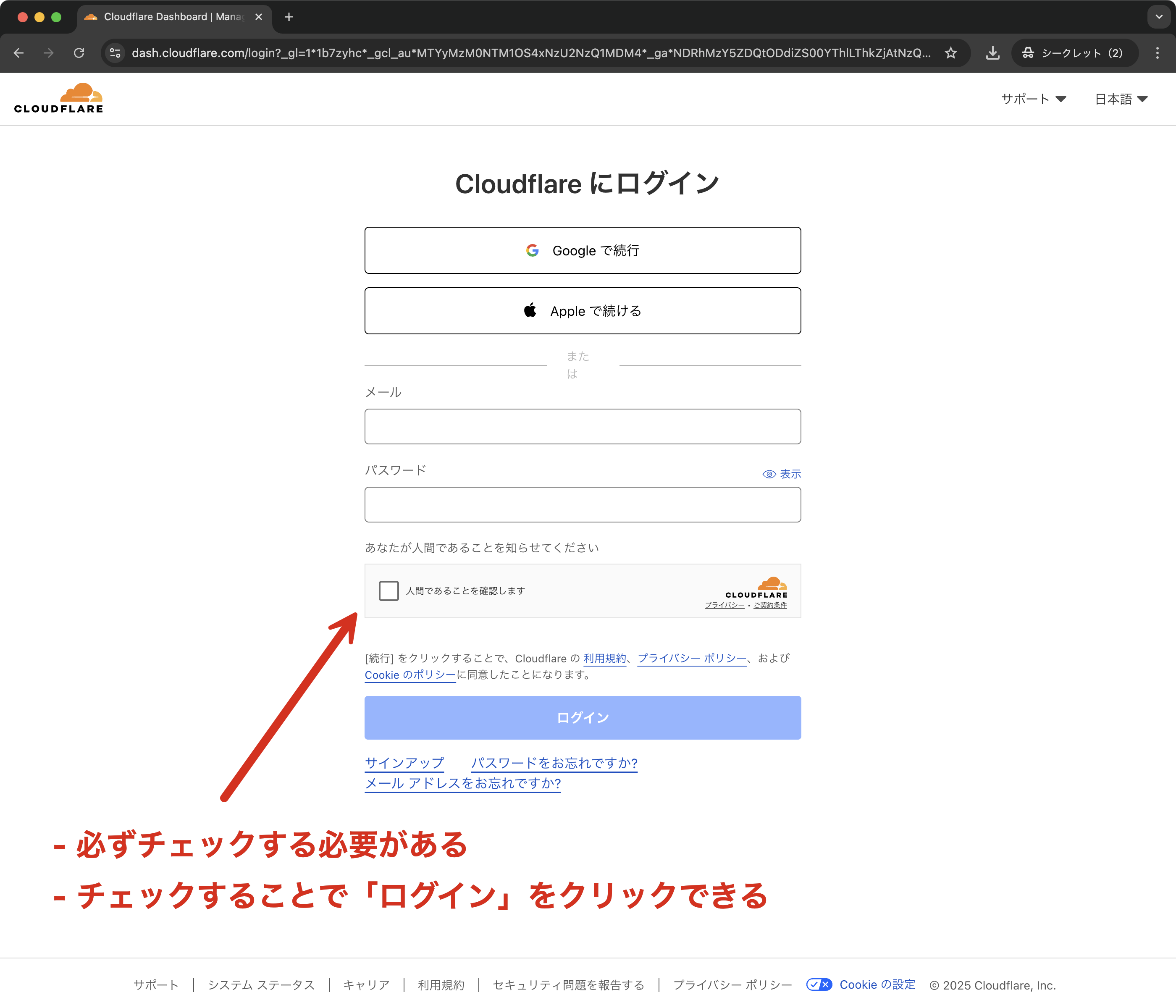Open a new tab with plus button
The width and height of the screenshot is (1176, 1008).
[289, 17]
